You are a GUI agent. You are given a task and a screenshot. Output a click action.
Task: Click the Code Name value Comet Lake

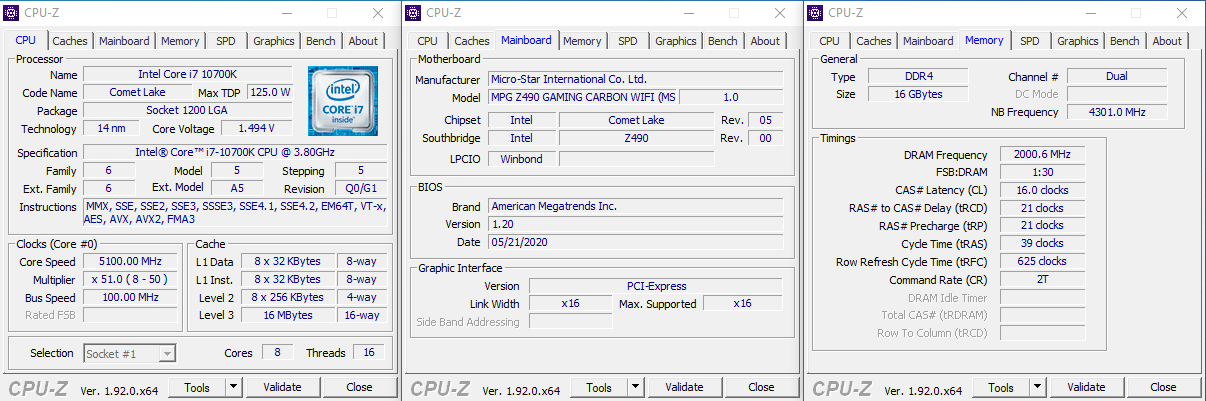(138, 93)
